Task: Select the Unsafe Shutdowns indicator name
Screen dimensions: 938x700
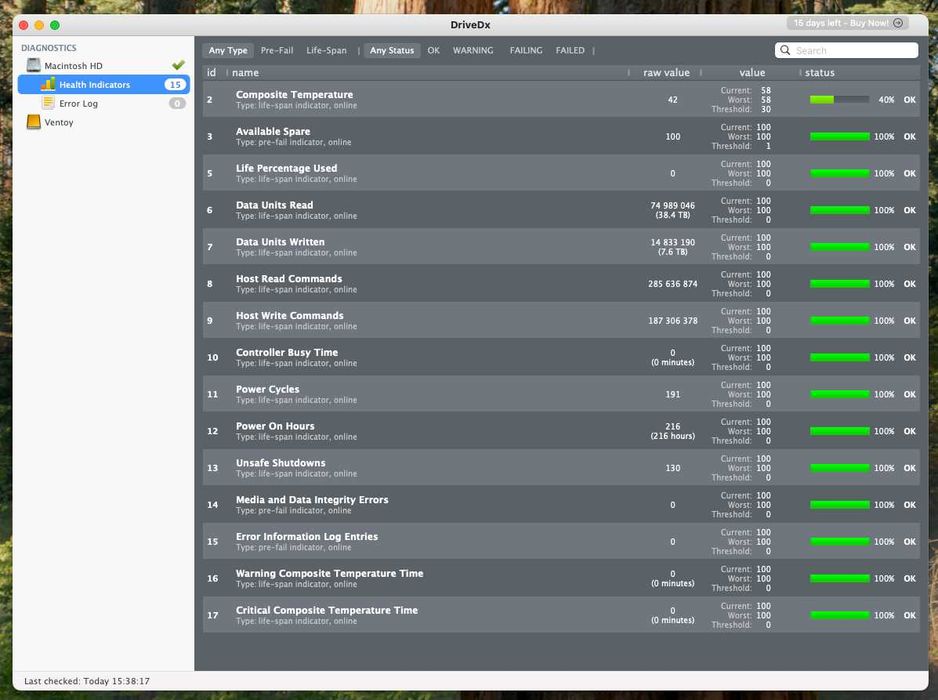Action: [x=281, y=462]
